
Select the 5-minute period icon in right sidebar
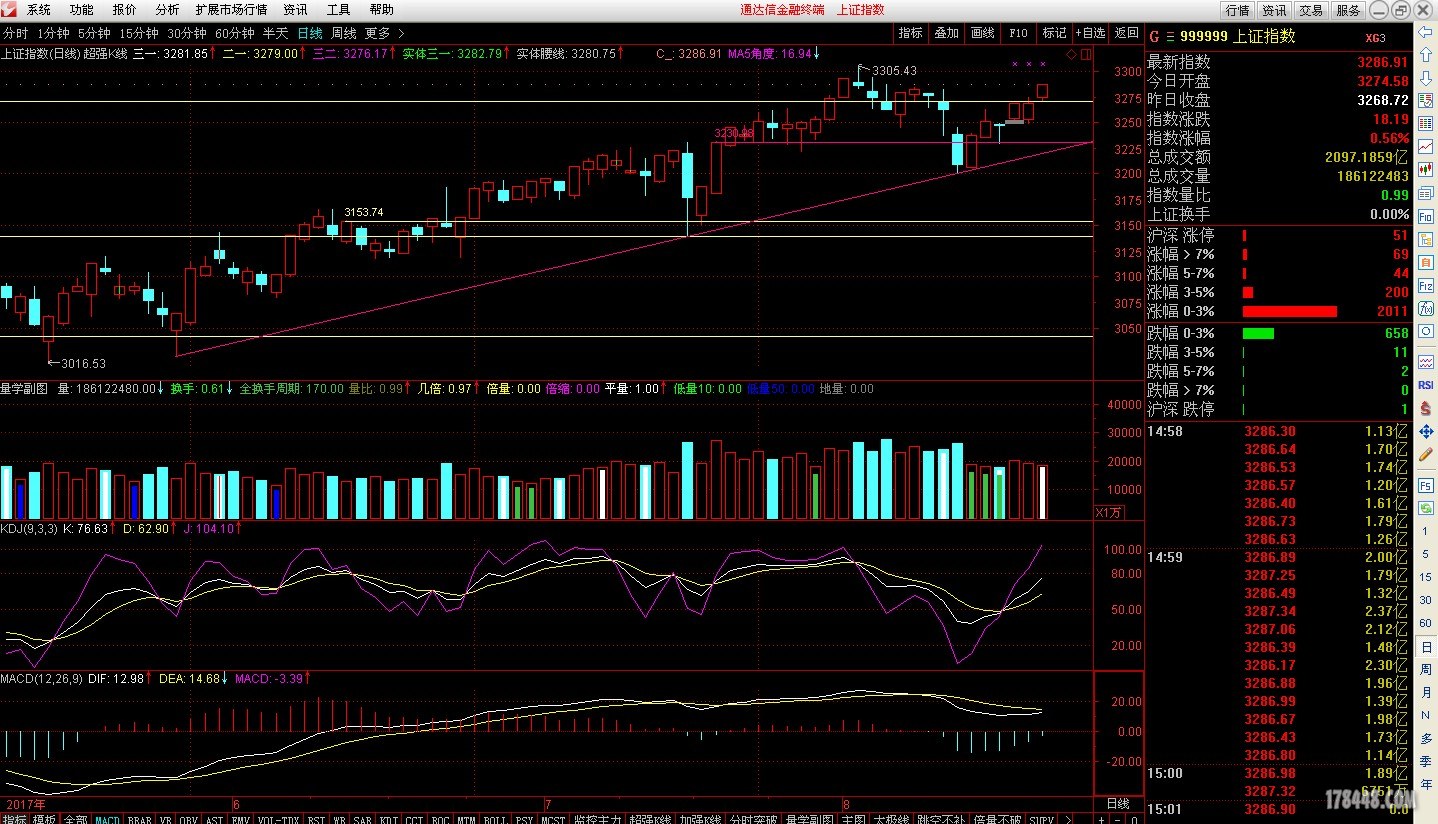(1426, 554)
